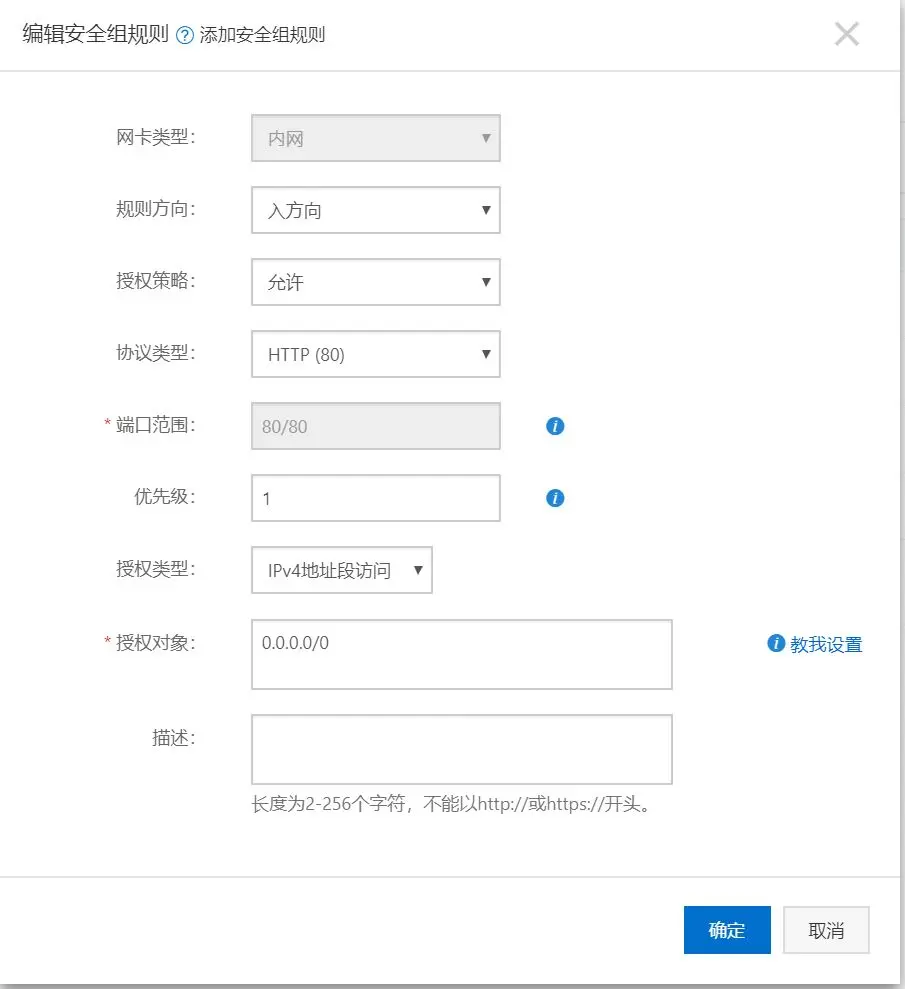Click the priority input showing value 1
Viewport: 905px width, 989px height.
[x=375, y=498]
